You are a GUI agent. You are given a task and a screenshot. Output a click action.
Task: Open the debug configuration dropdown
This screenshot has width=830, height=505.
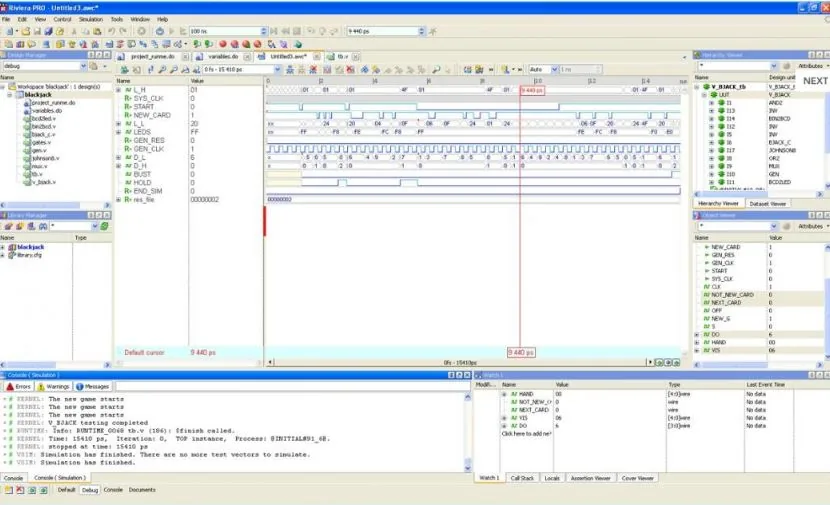click(83, 66)
